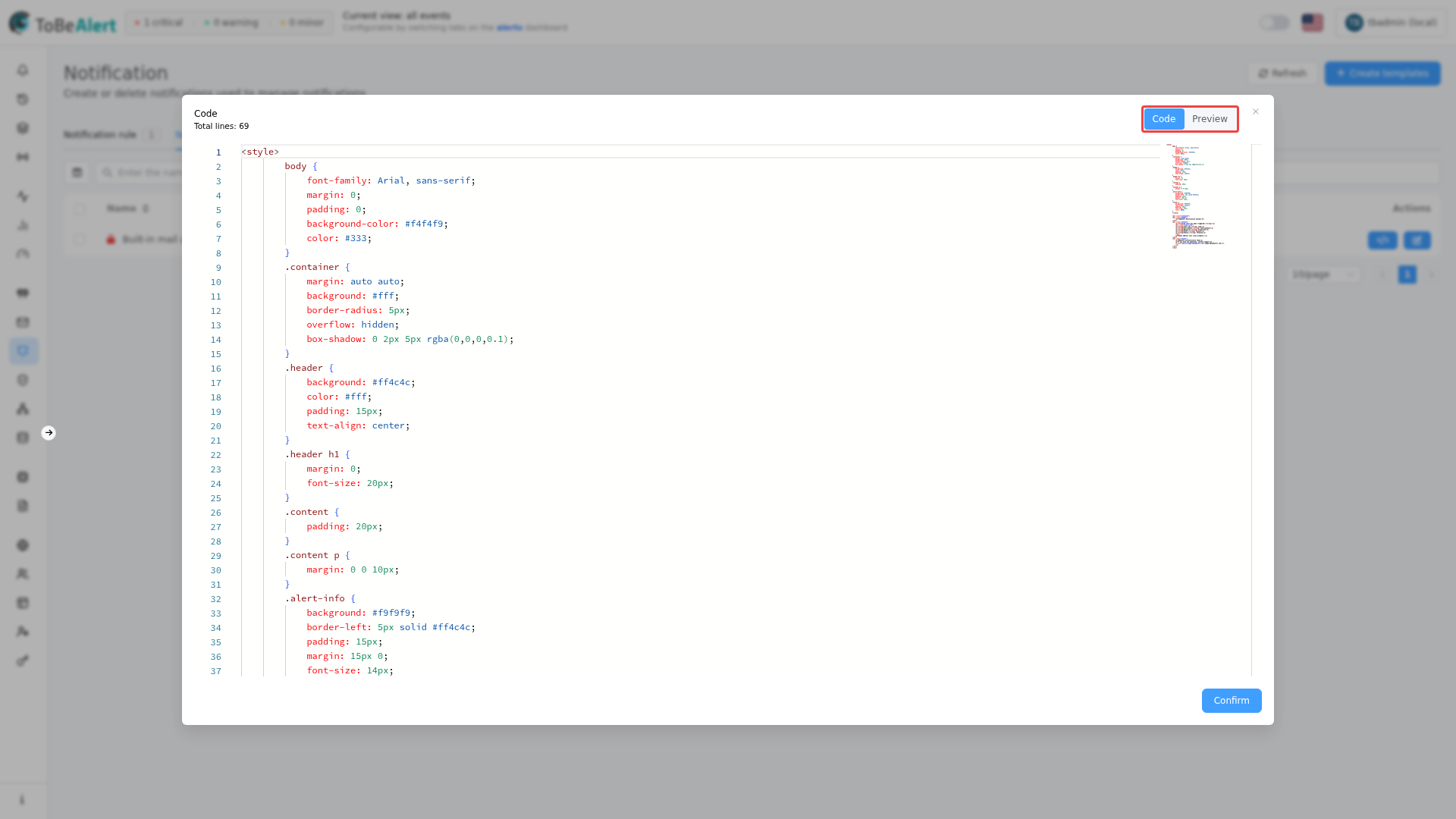1456x819 pixels.
Task: Open the ToBeAlert logo home
Action: [x=62, y=24]
